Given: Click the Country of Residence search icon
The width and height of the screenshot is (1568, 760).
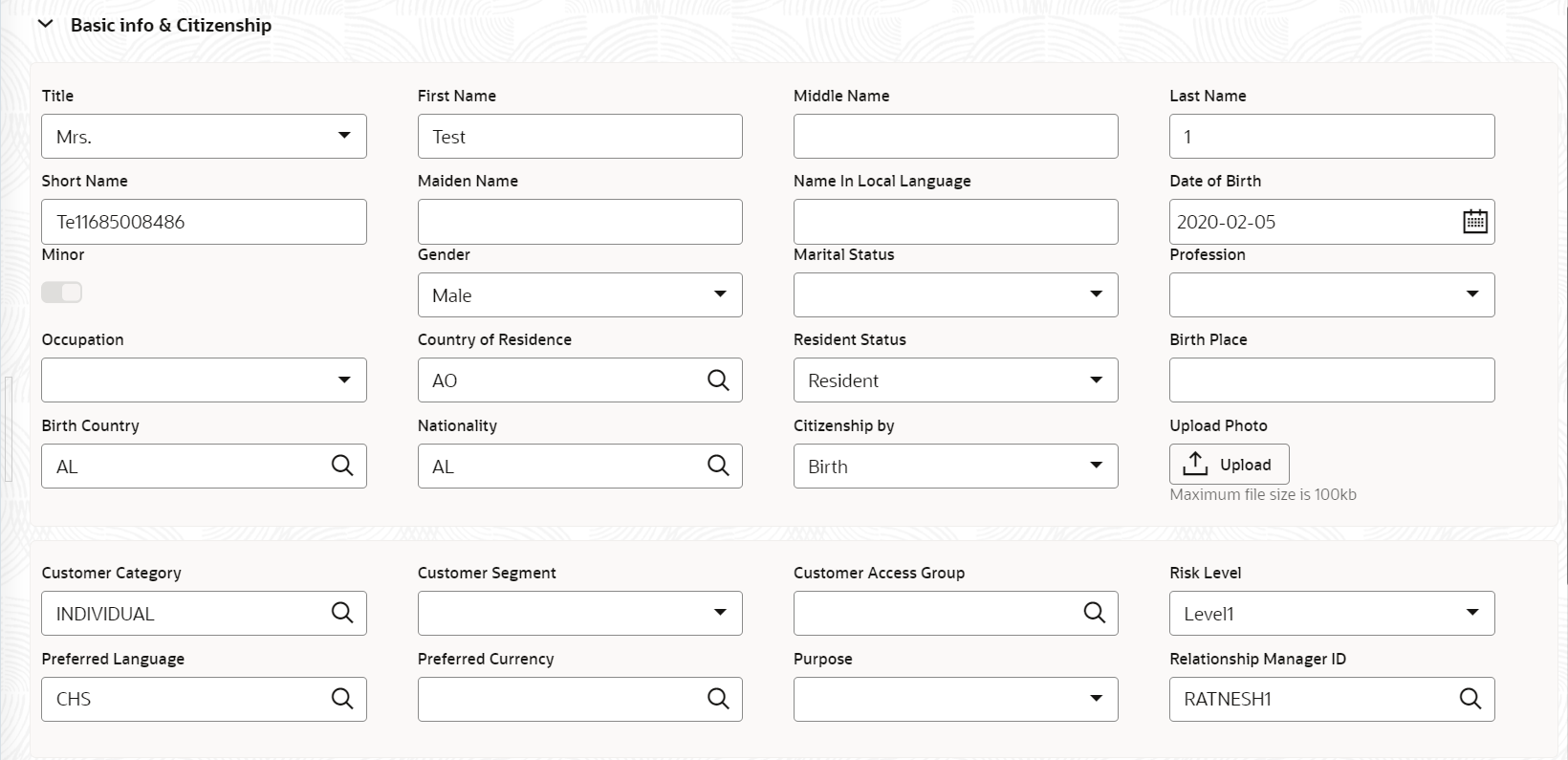Looking at the screenshot, I should 718,380.
